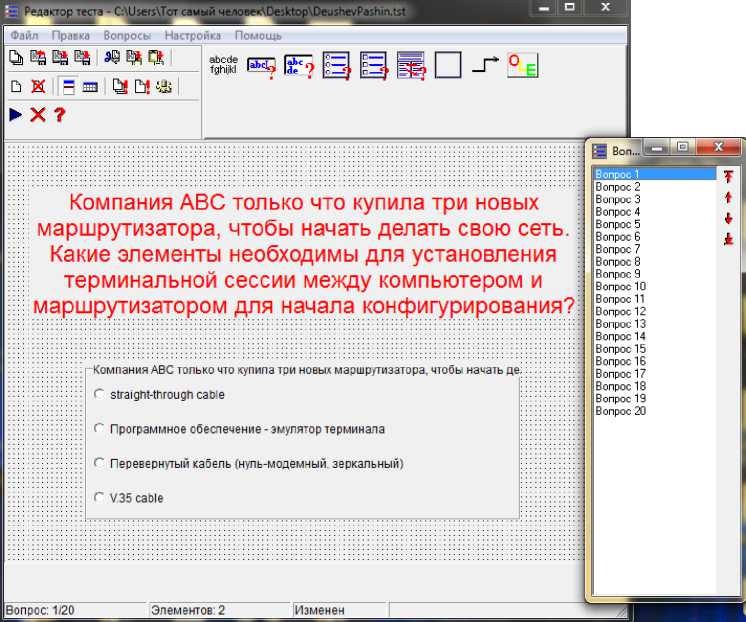746x622 pixels.
Task: Maximize the test editor main window
Action: click(x=569, y=7)
